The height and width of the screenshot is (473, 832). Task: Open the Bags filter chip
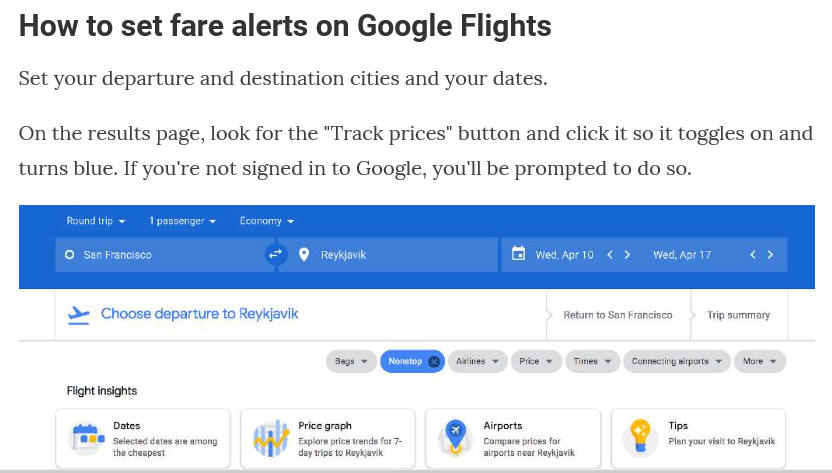pyautogui.click(x=351, y=362)
